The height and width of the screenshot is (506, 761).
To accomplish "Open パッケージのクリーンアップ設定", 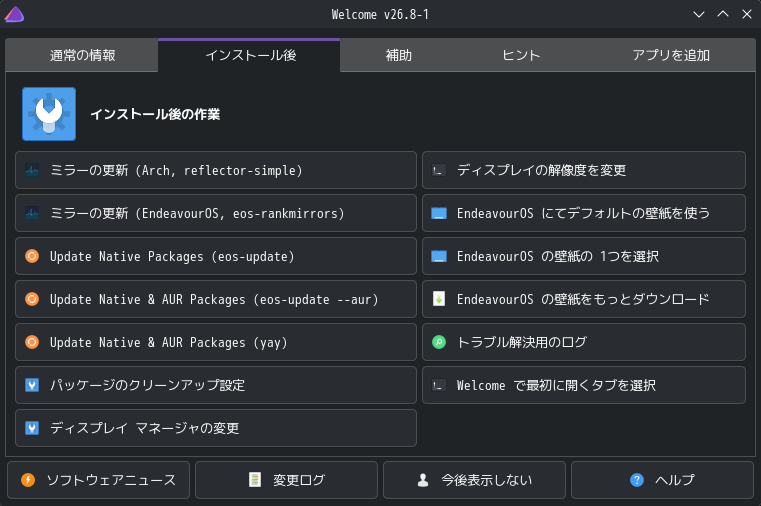I will 216,385.
